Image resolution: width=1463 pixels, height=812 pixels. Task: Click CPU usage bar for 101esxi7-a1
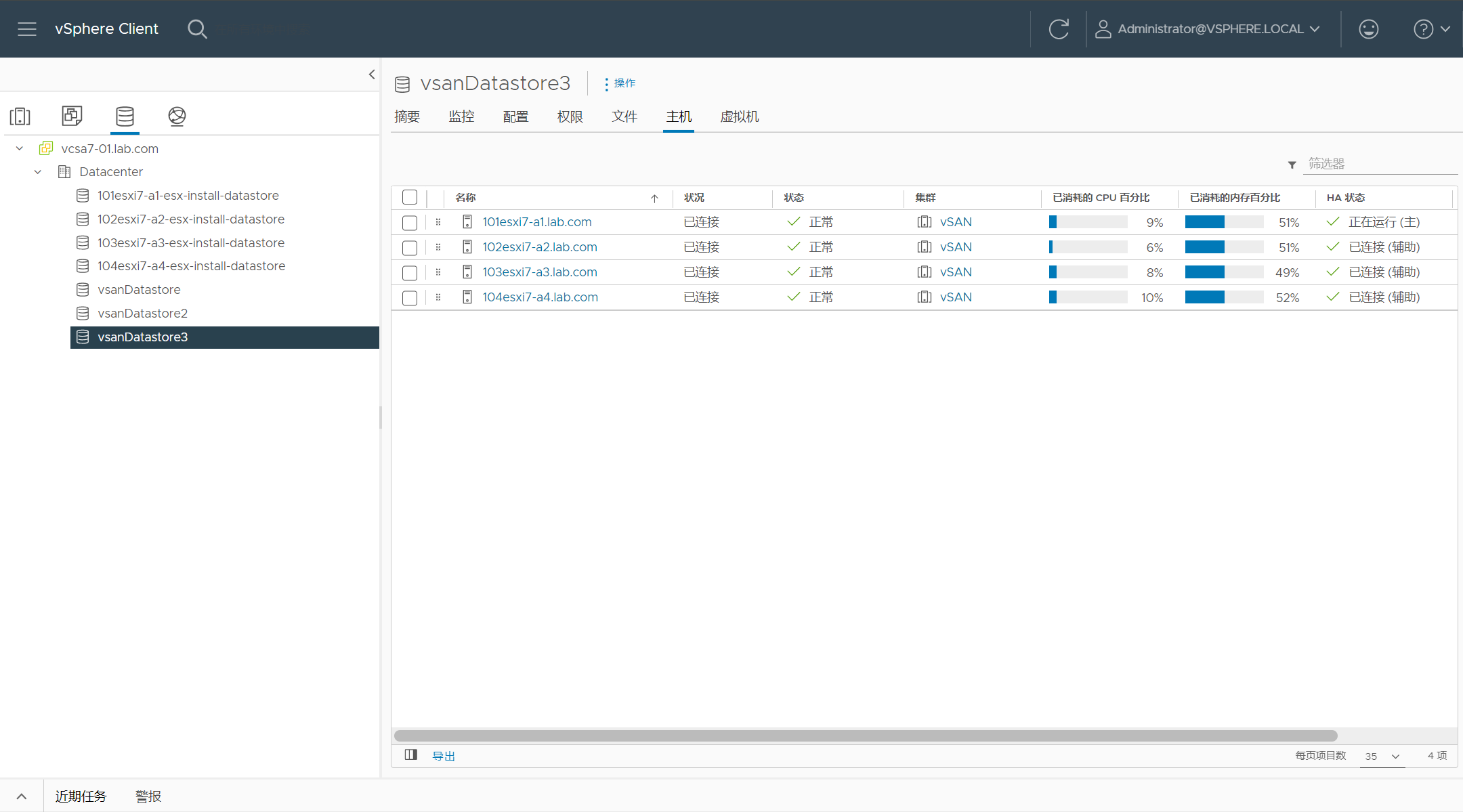(x=1088, y=222)
